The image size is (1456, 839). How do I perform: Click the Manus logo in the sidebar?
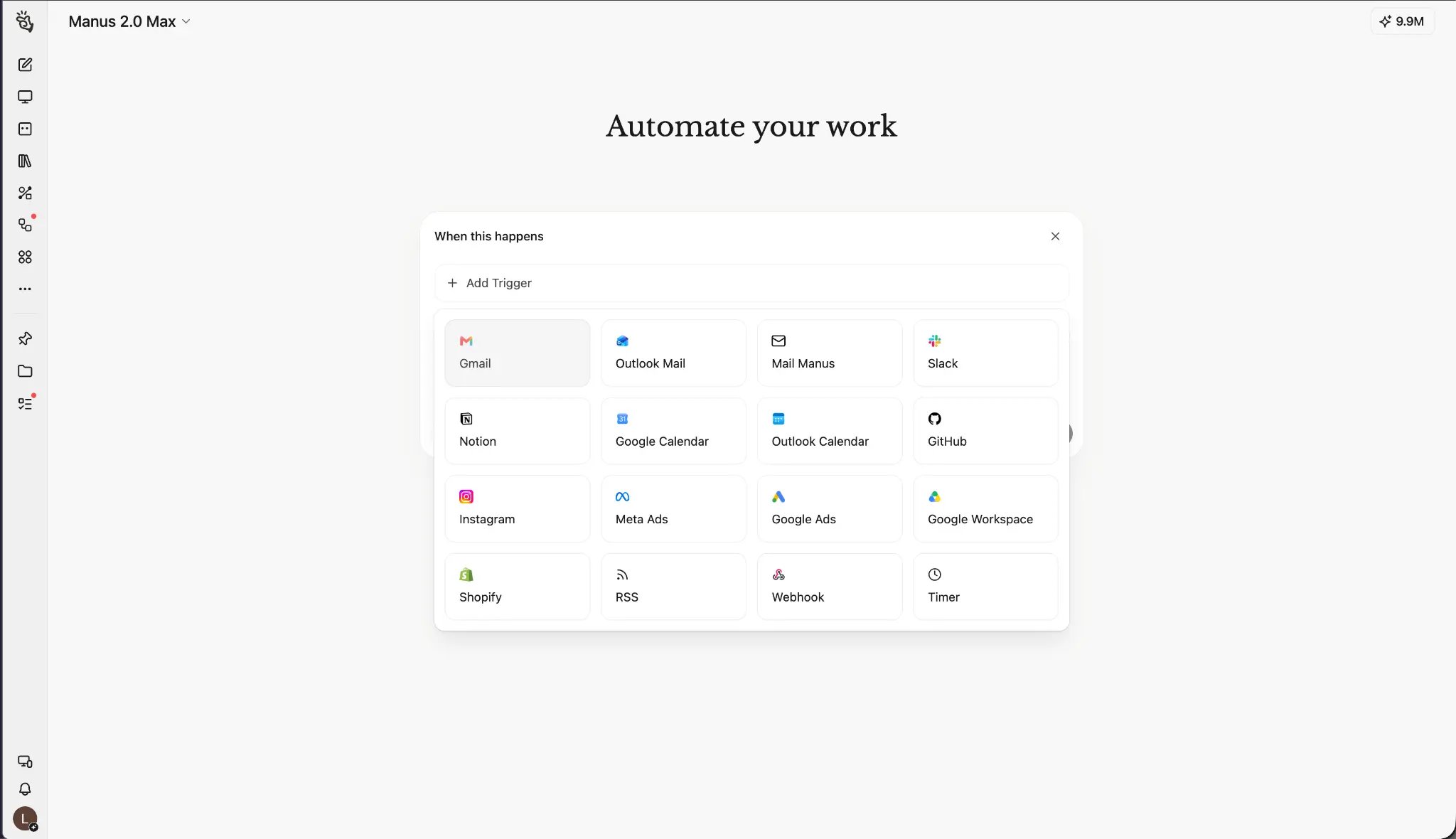click(x=25, y=22)
